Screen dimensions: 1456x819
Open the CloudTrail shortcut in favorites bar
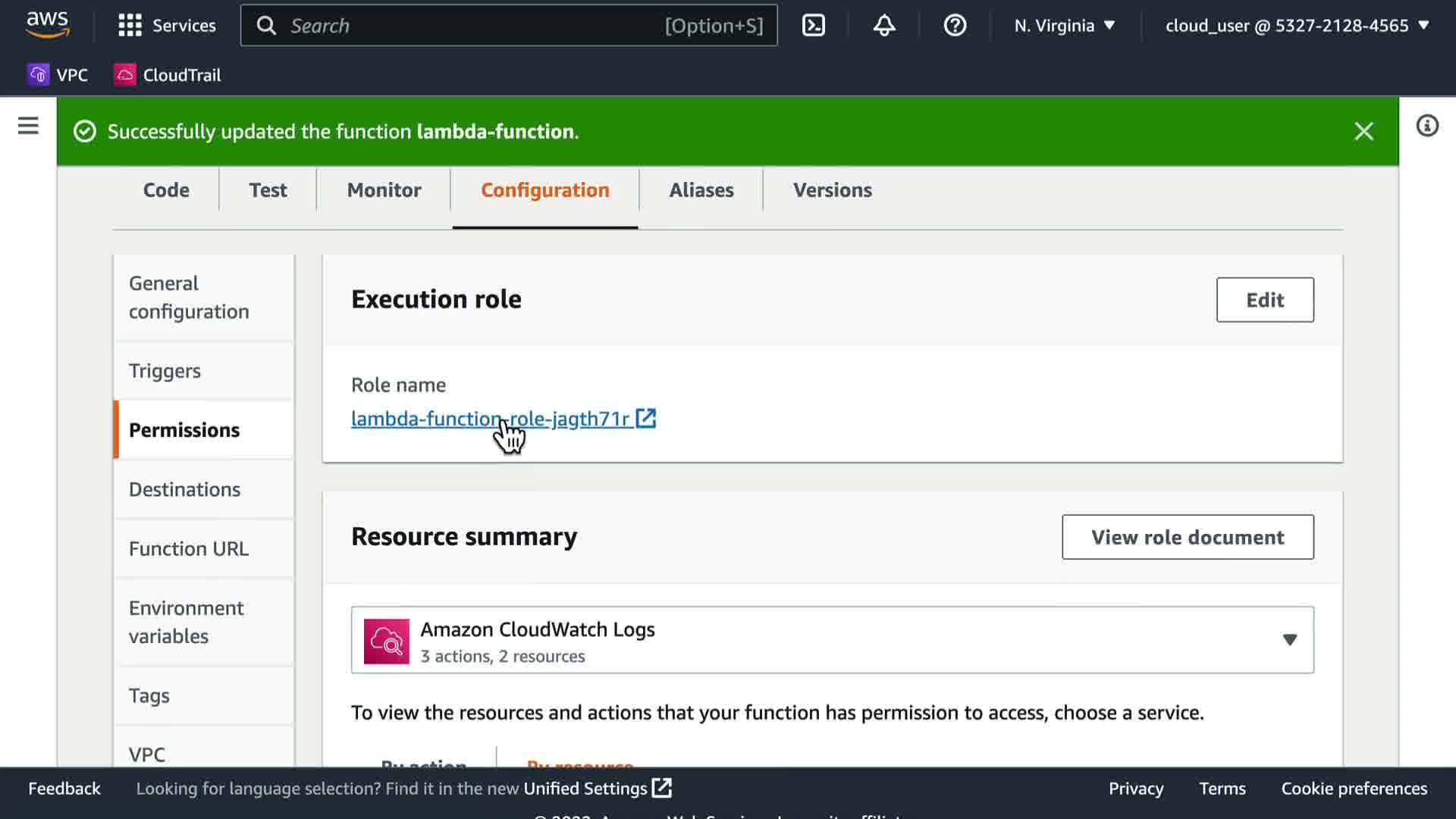point(168,75)
